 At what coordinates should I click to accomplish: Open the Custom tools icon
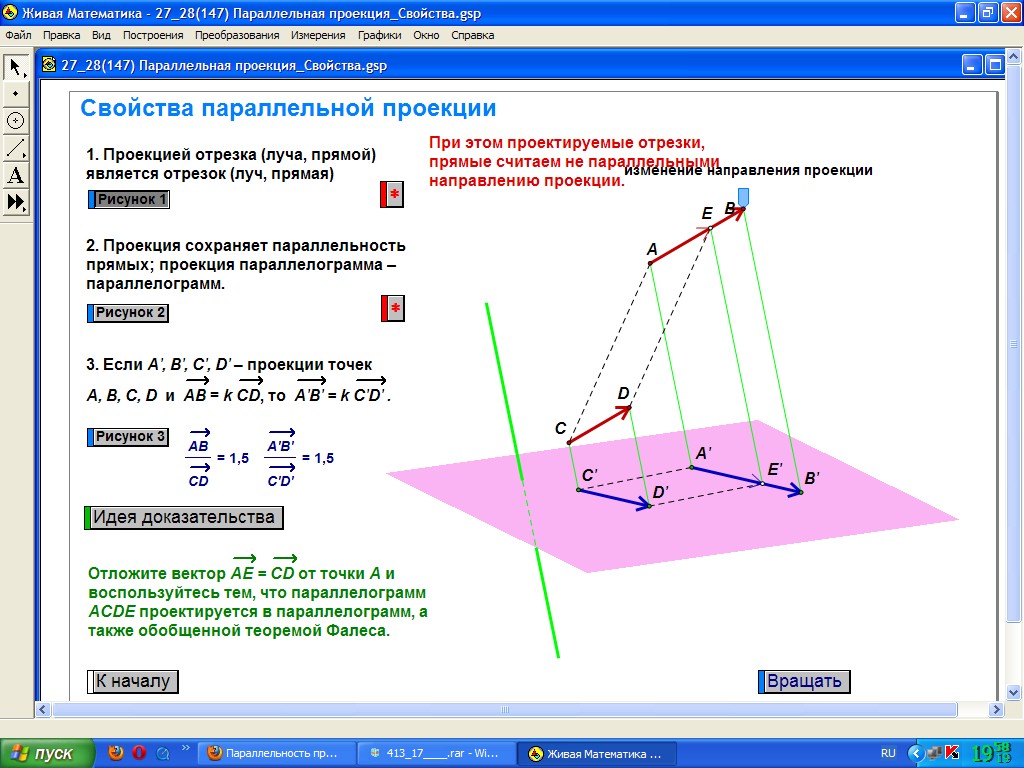[x=16, y=202]
